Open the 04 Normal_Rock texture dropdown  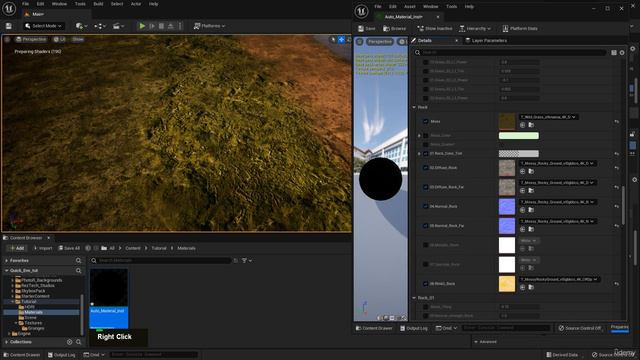[557, 202]
